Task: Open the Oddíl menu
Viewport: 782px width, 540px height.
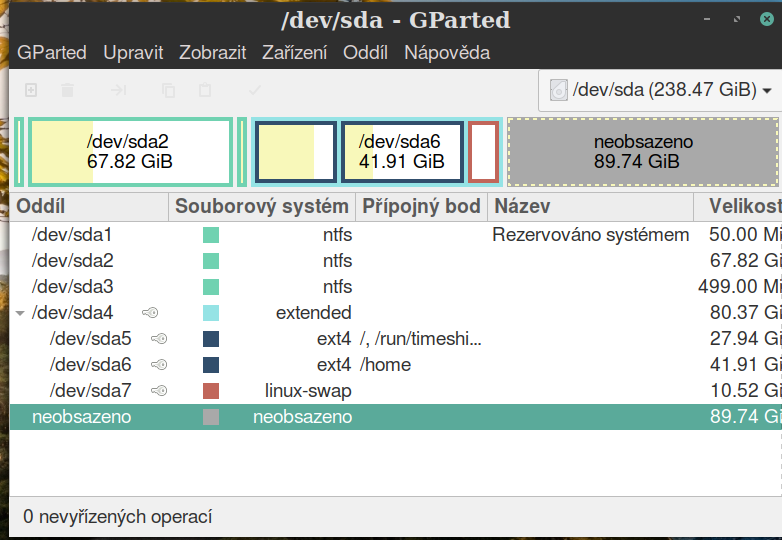Action: tap(365, 53)
